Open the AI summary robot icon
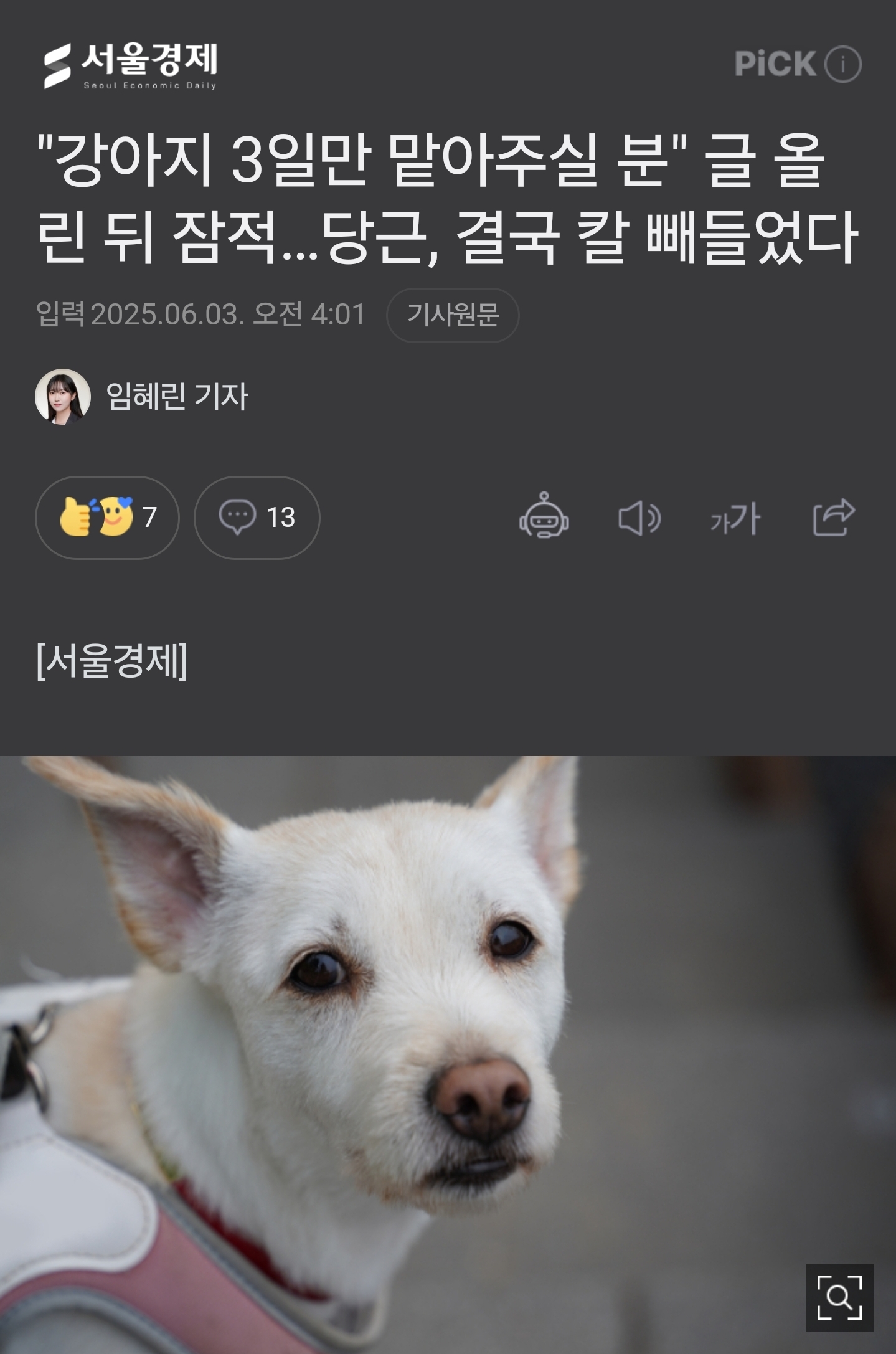 click(x=544, y=516)
